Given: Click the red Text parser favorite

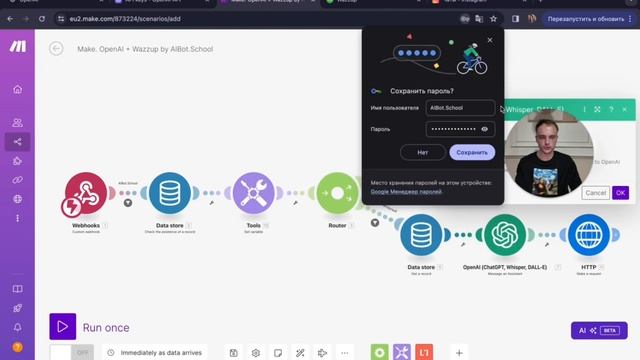Looking at the screenshot, I should (x=424, y=352).
